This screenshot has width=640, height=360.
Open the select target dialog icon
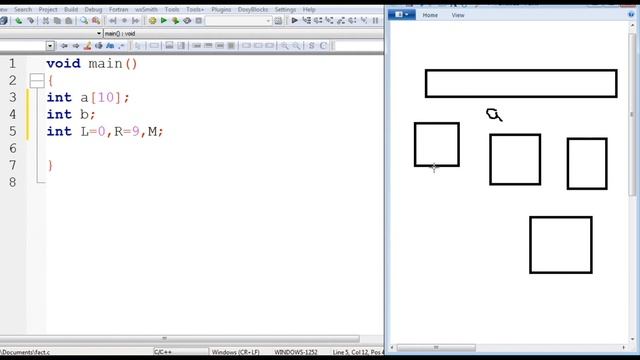[278, 20]
